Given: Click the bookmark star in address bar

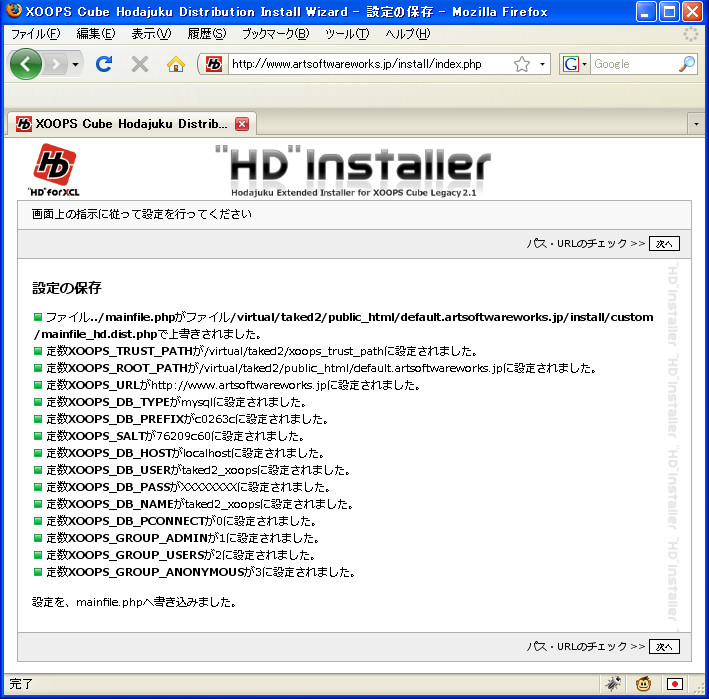Looking at the screenshot, I should [522, 64].
